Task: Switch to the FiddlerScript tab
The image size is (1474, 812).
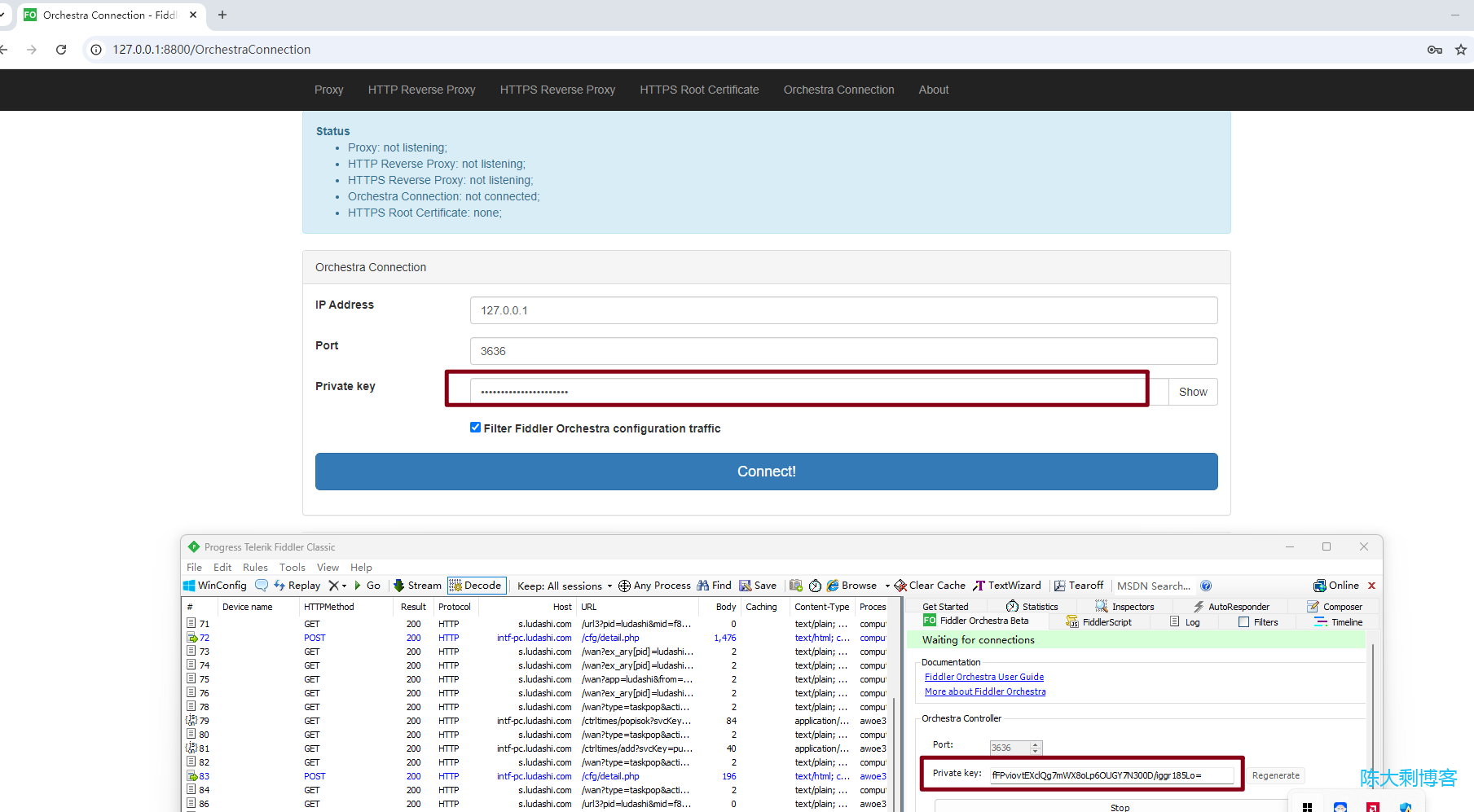Action: 1098,622
